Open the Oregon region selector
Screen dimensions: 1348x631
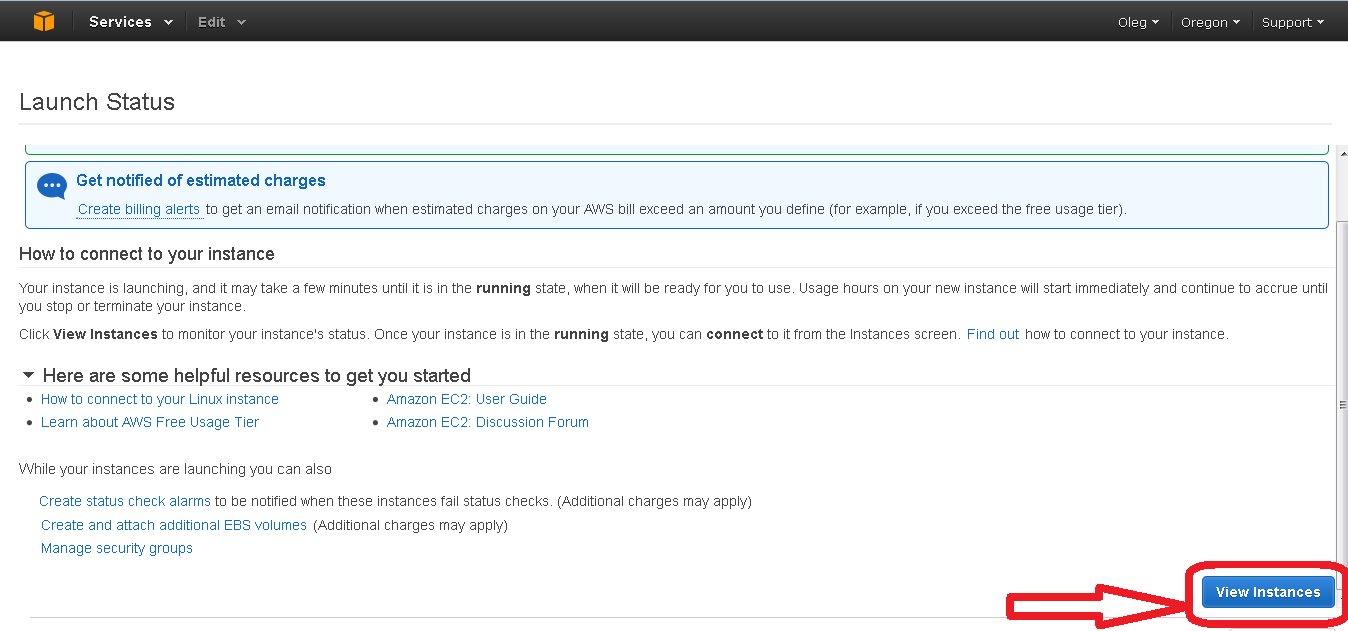click(x=1210, y=22)
